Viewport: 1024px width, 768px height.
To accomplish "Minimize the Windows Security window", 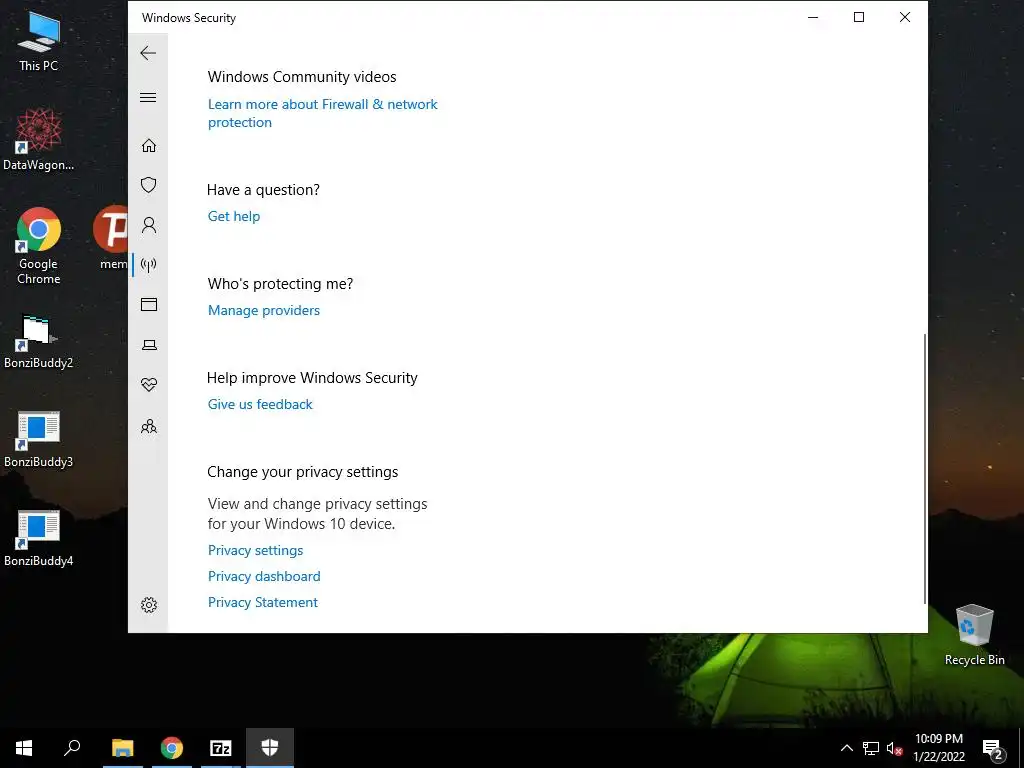I will pyautogui.click(x=813, y=17).
